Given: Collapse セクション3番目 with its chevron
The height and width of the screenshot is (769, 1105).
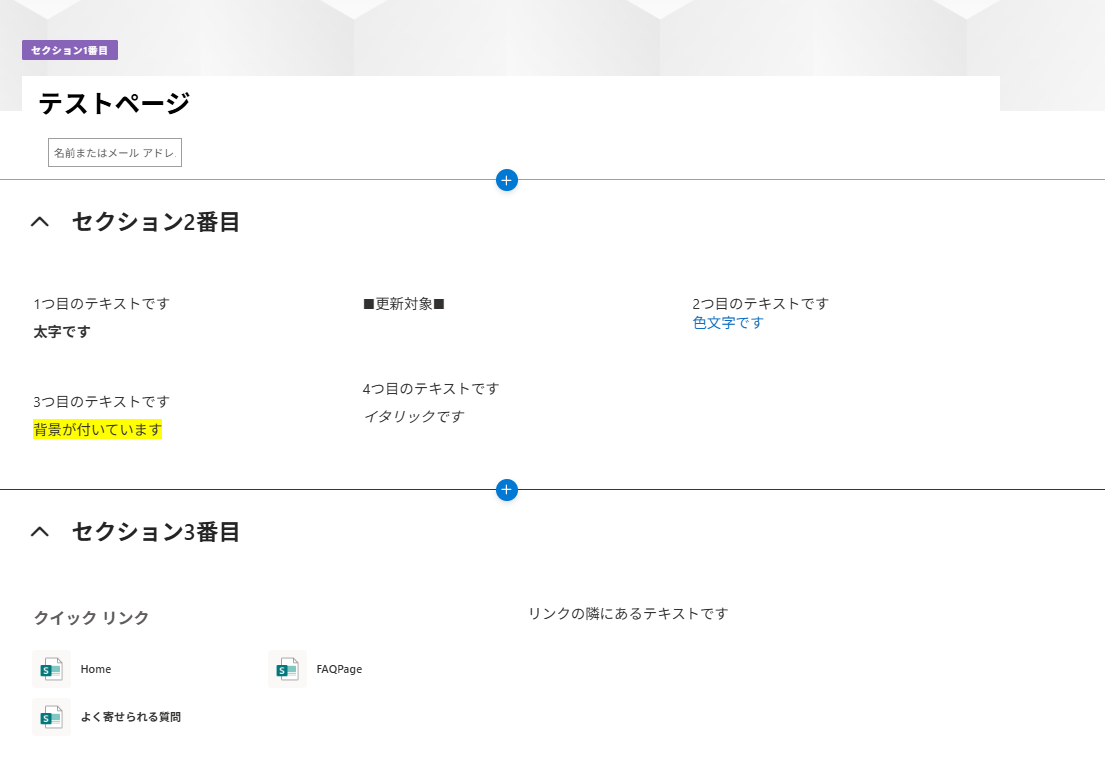Looking at the screenshot, I should pyautogui.click(x=40, y=532).
